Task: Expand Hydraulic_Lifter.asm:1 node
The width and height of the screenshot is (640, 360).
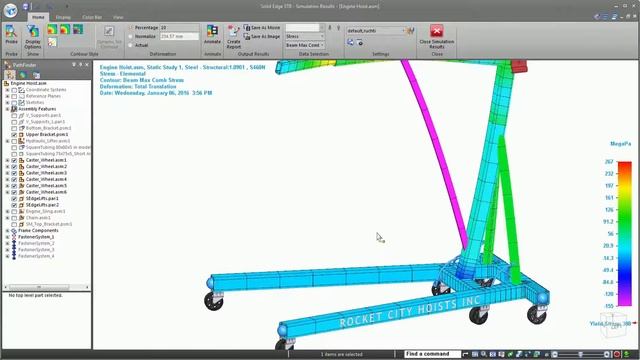Action: coord(7,141)
